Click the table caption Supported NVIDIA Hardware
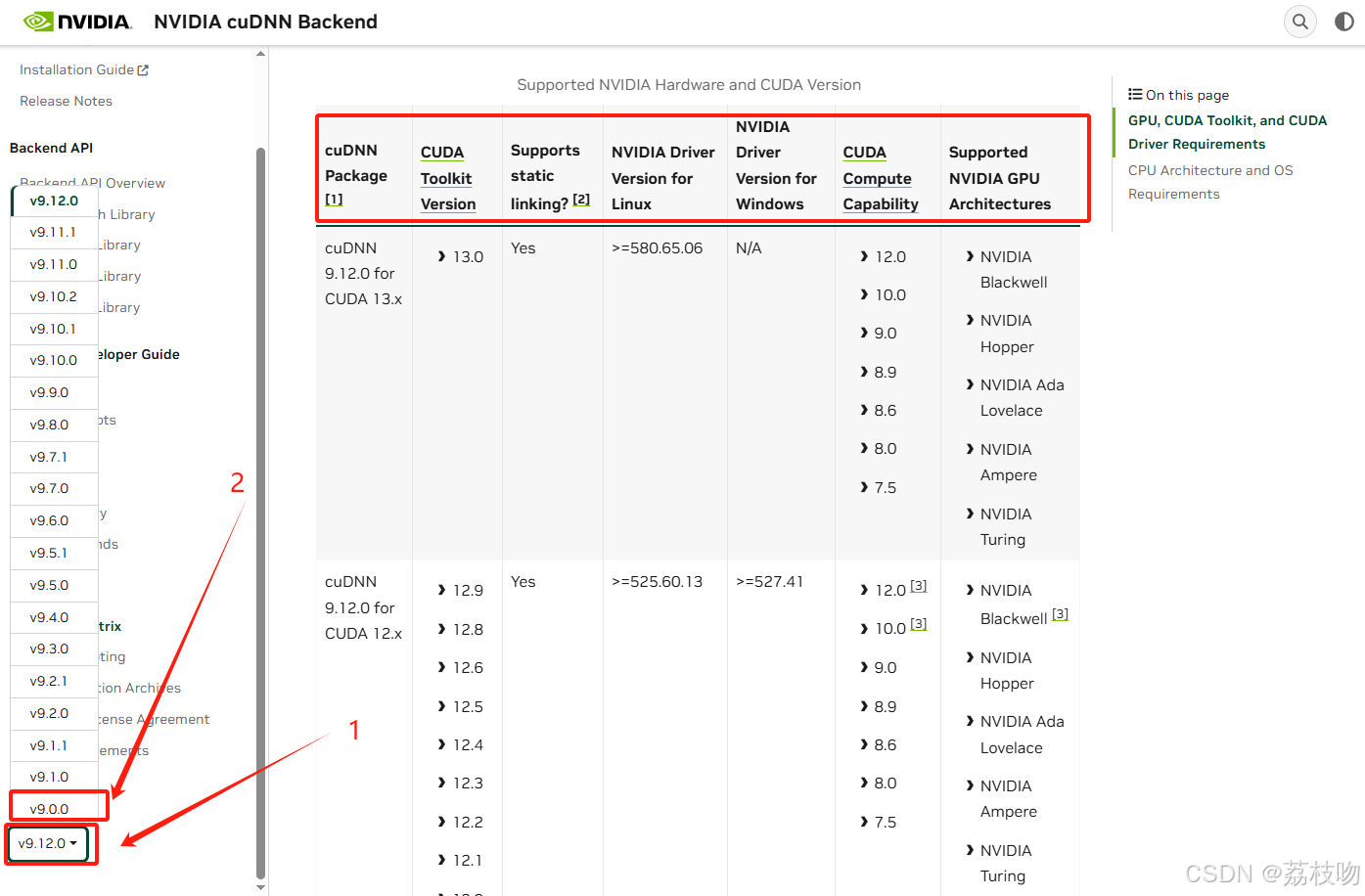1365x896 pixels. click(x=689, y=85)
